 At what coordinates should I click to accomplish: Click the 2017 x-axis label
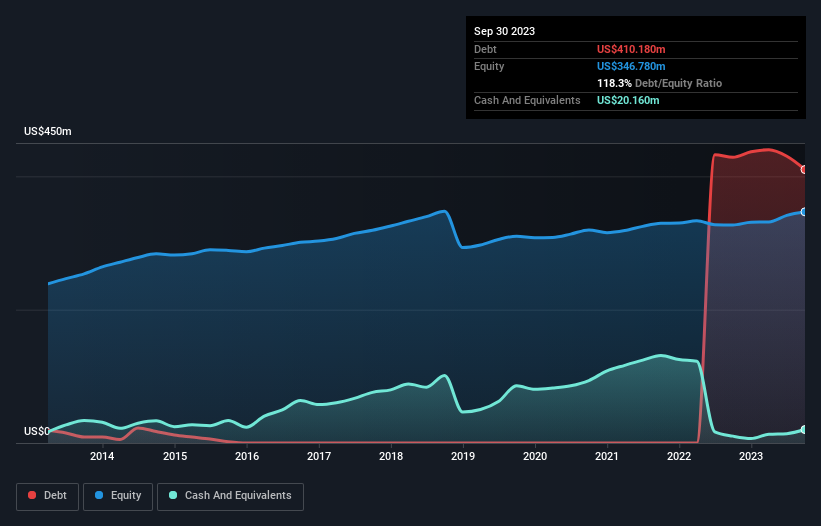point(319,456)
